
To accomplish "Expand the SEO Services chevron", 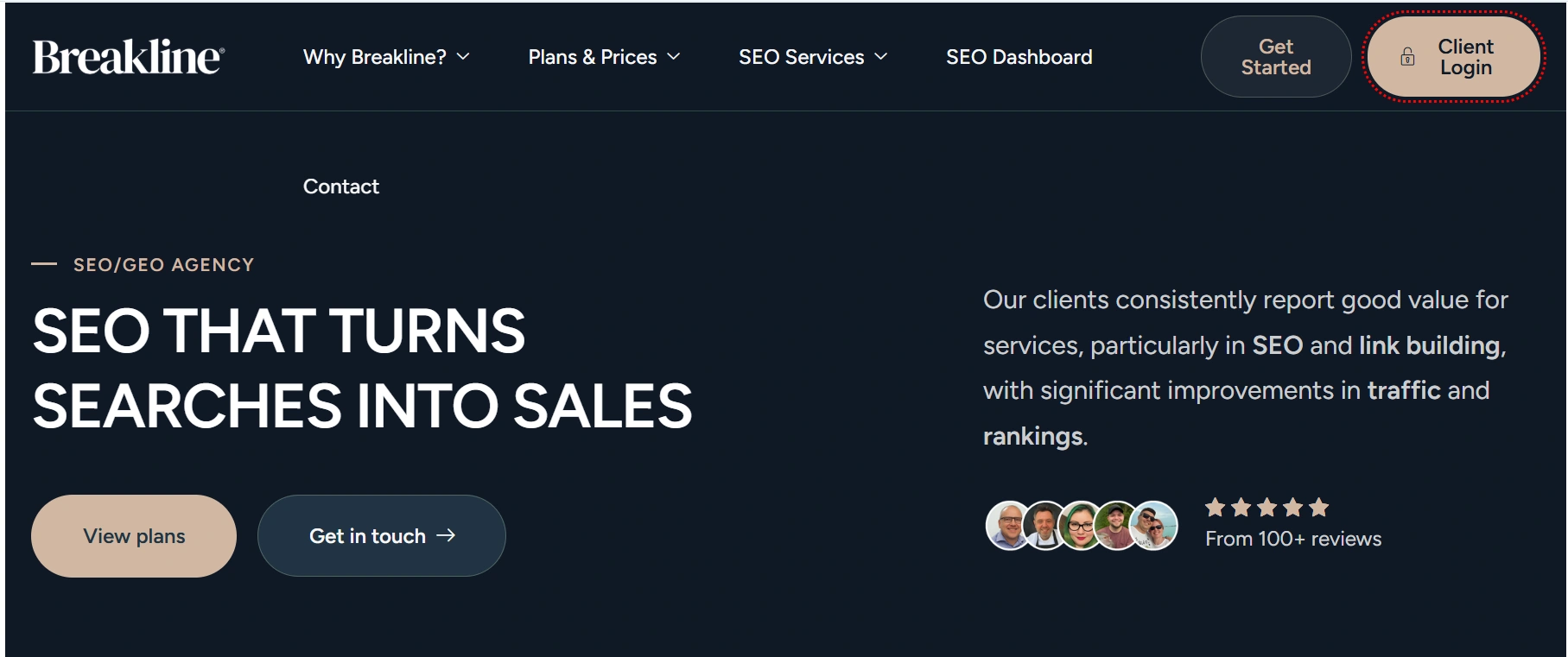I will pos(881,57).
